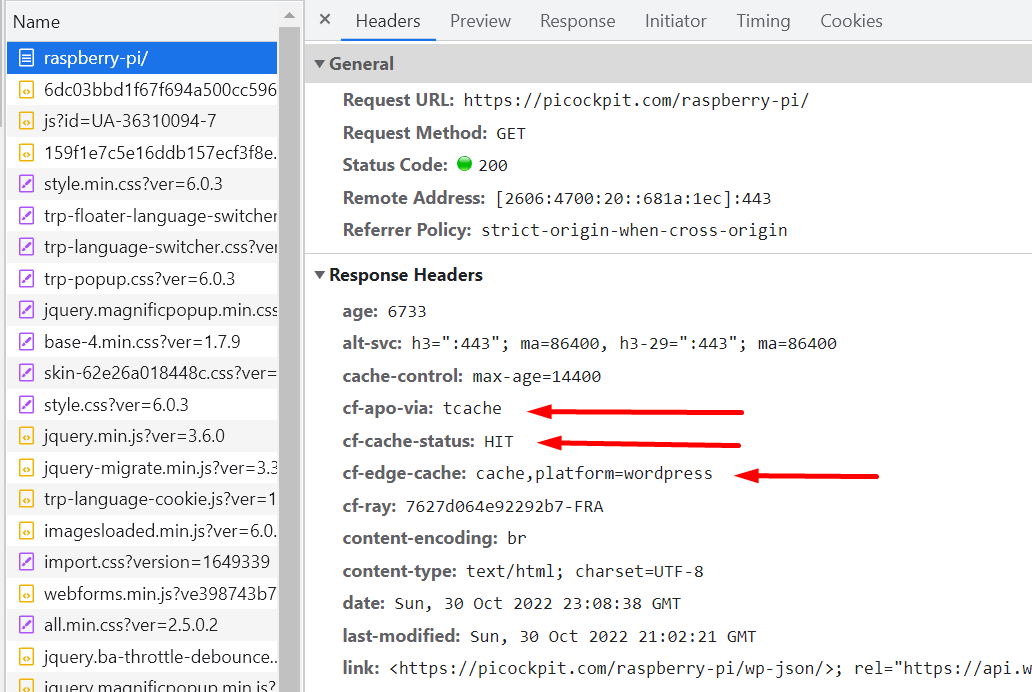
Task: Click the age value 6733
Action: point(407,311)
